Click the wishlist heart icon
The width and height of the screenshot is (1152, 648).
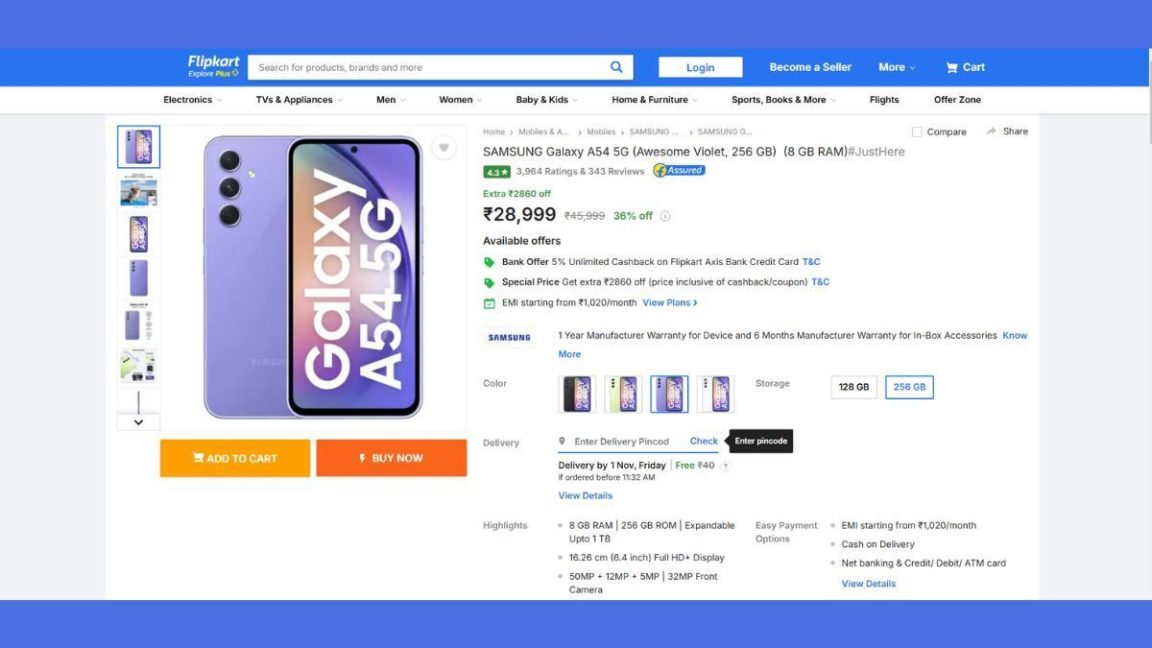tap(443, 148)
